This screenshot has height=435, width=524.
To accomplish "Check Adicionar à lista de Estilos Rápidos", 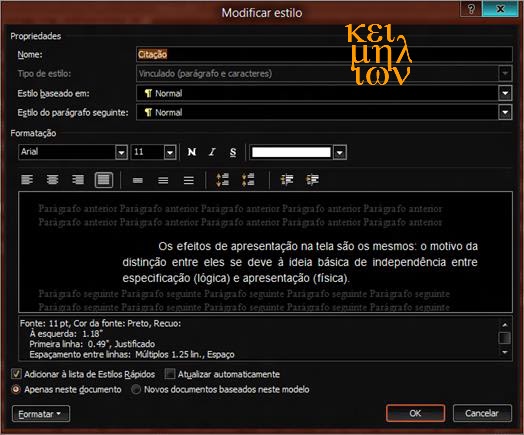I will click(x=16, y=374).
